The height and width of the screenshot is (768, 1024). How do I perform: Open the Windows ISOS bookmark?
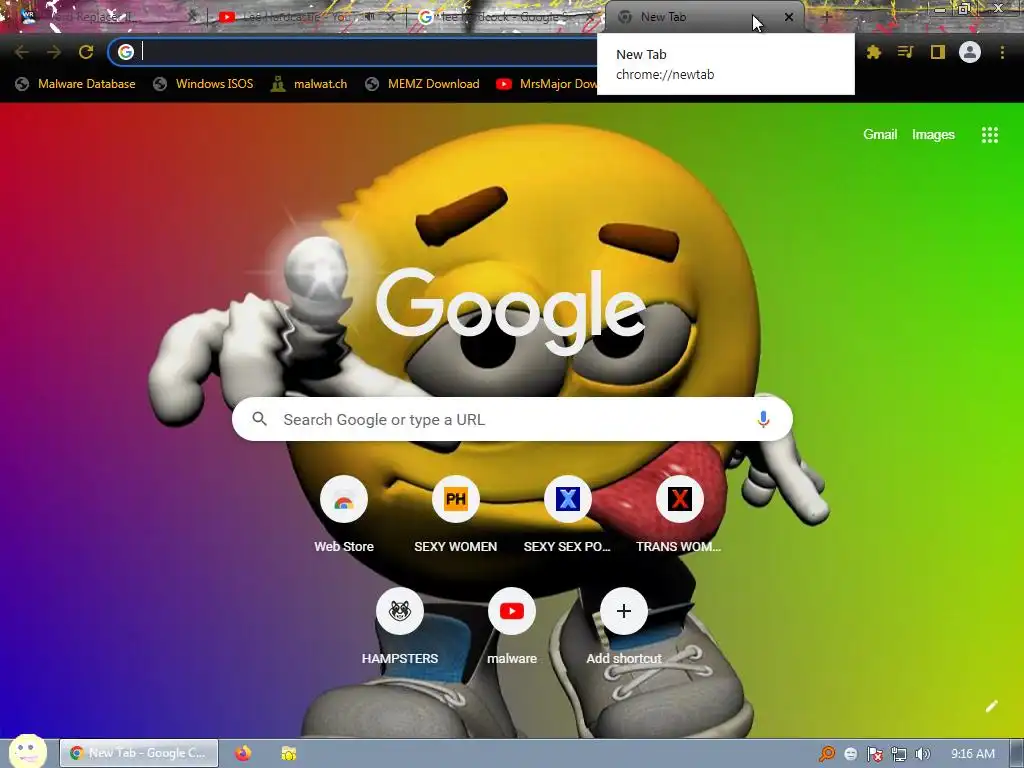pos(203,84)
